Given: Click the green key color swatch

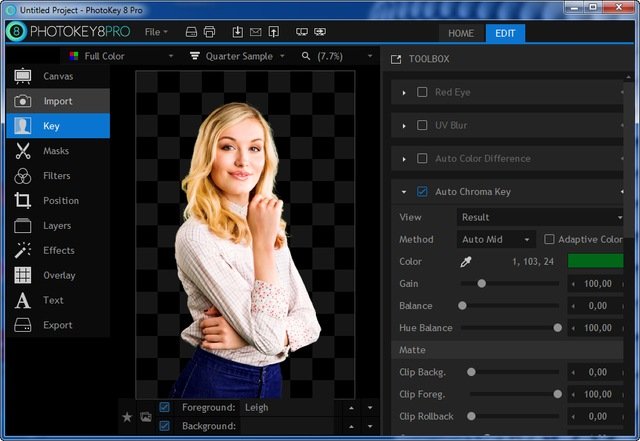Looking at the screenshot, I should (596, 262).
